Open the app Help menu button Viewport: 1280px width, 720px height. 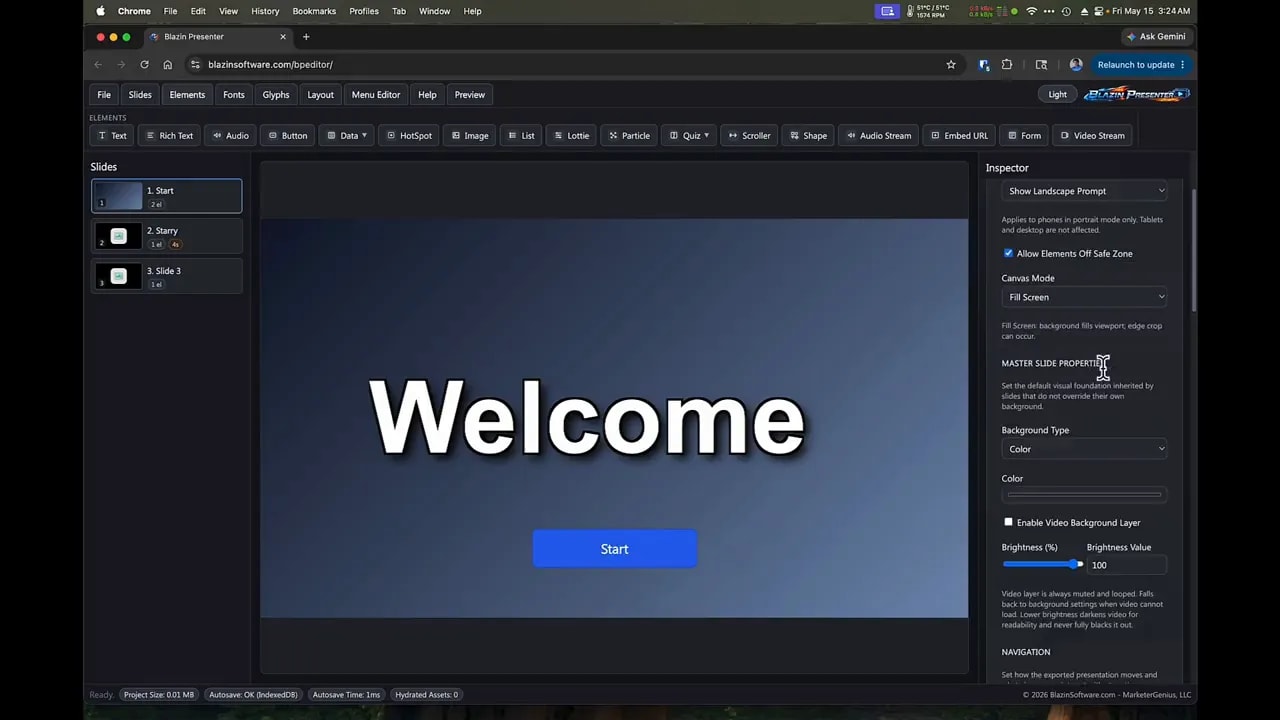427,95
